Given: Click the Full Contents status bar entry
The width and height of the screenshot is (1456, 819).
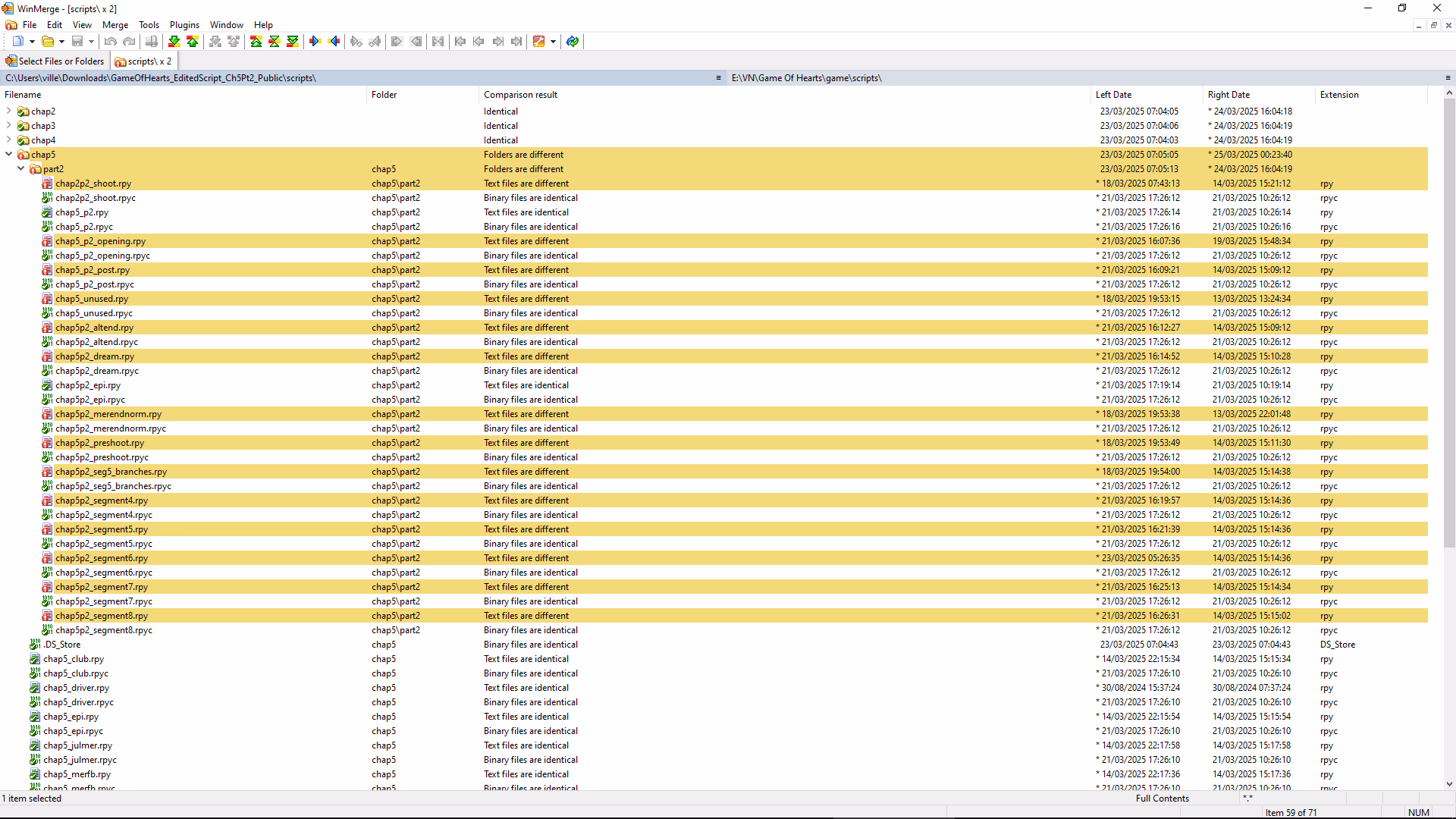Looking at the screenshot, I should pos(1162,799).
